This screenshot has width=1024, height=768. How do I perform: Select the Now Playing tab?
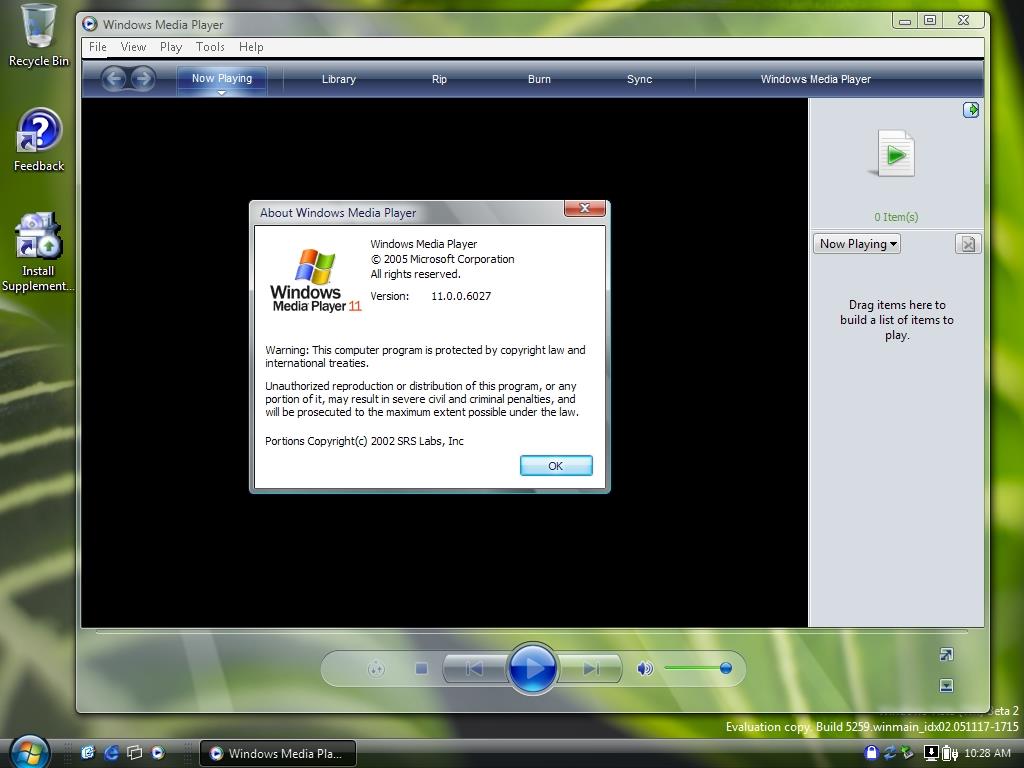(222, 78)
